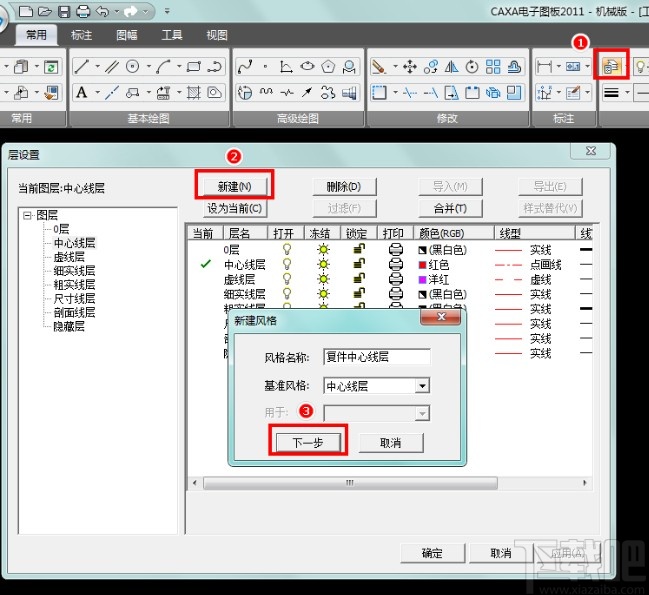Open the Undo history dropdown arrow
The image size is (649, 595).
117,11
